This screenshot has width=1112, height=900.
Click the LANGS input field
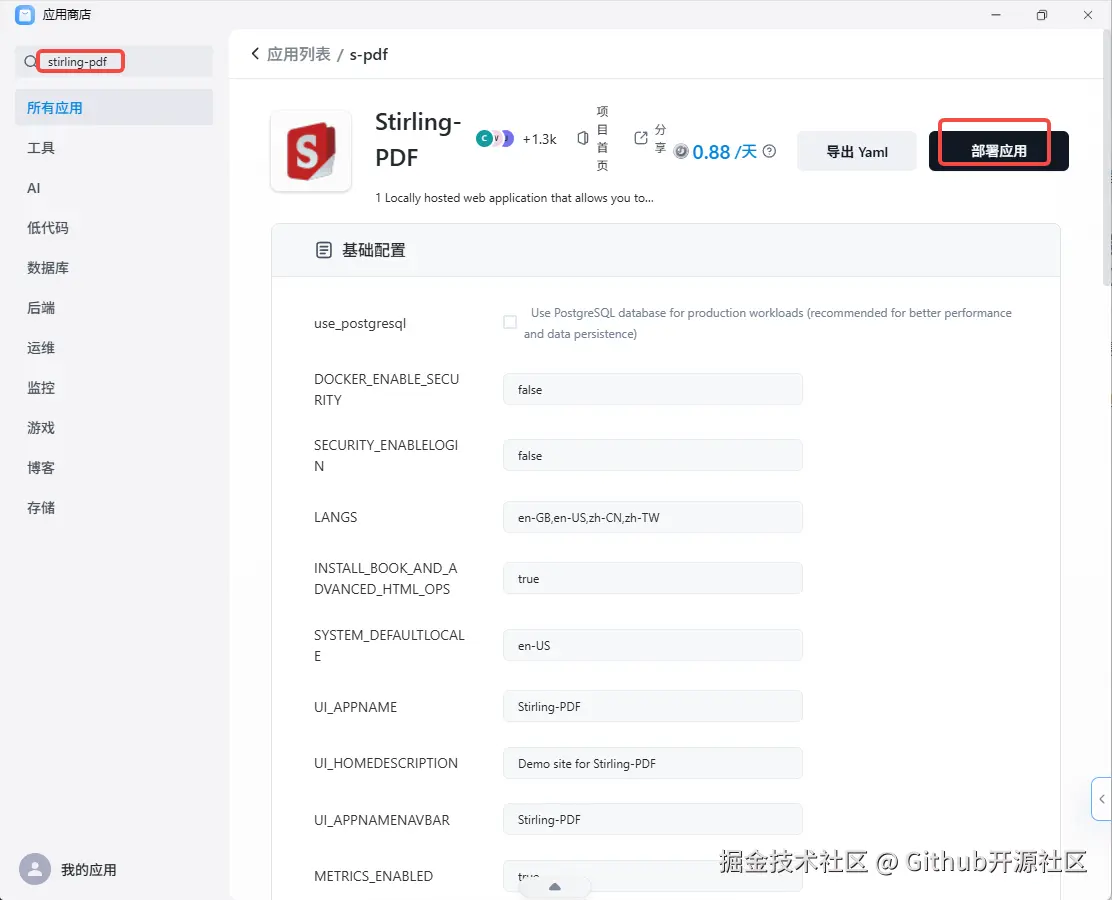click(652, 517)
